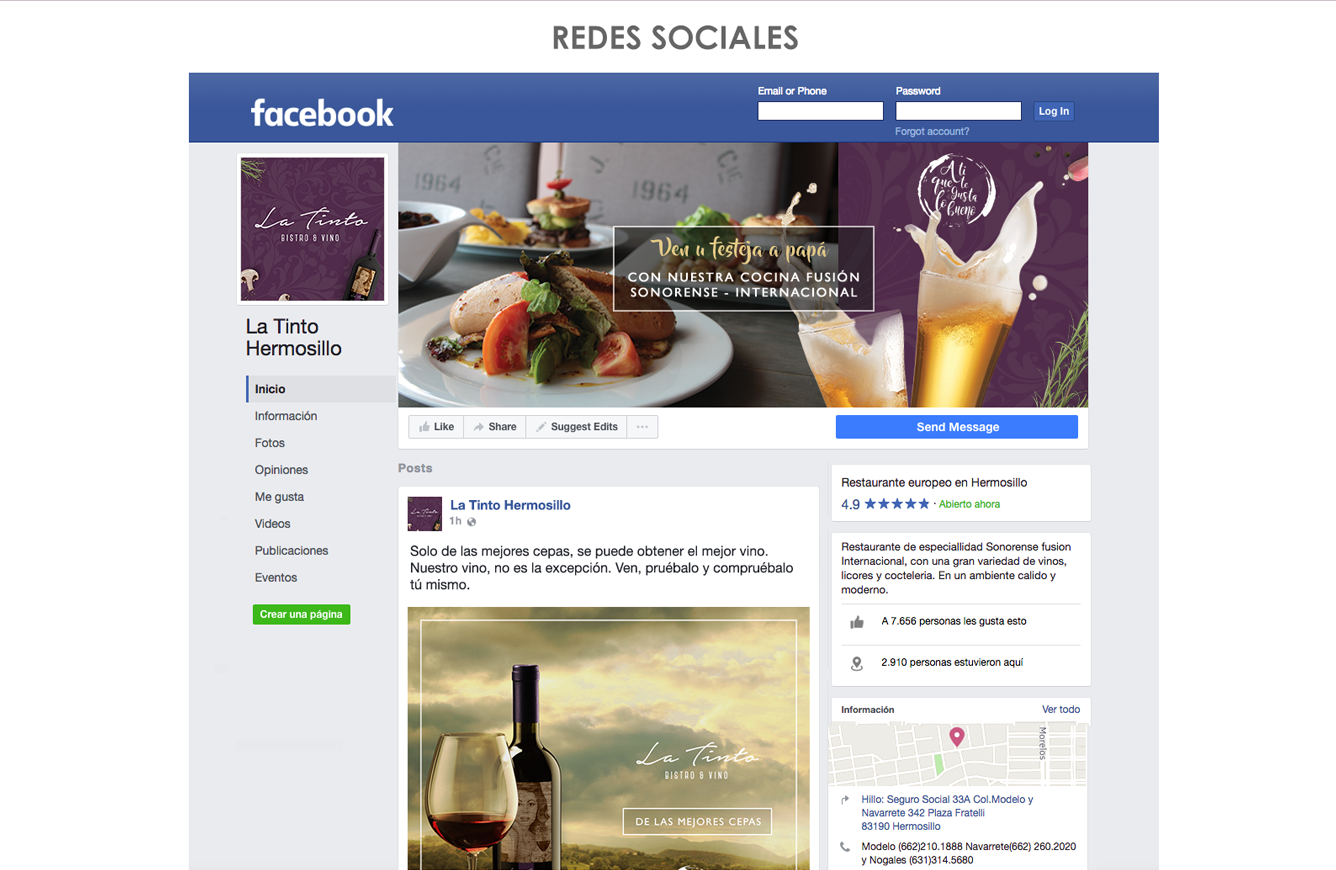The width and height of the screenshot is (1336, 870).
Task: Open the Información sidebar item
Action: tap(286, 416)
